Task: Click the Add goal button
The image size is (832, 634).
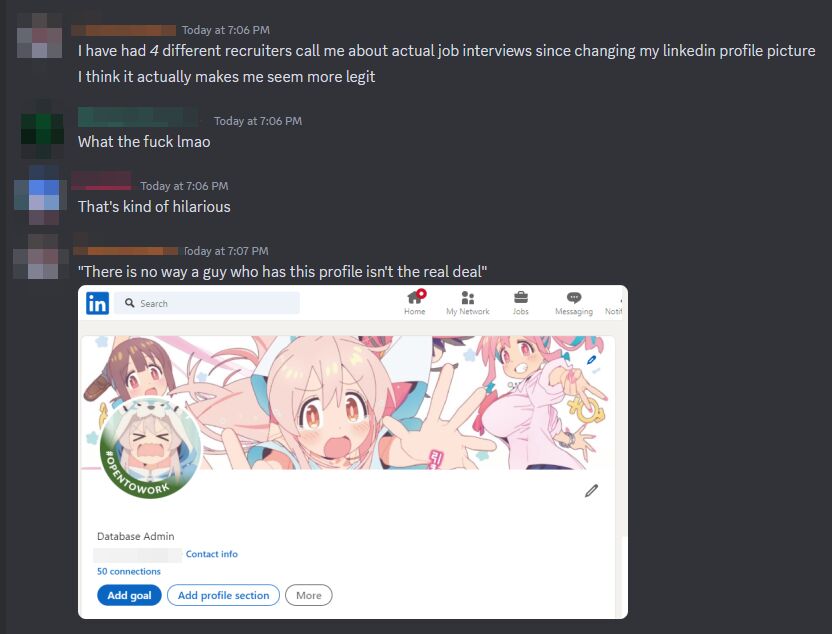Action: (129, 595)
